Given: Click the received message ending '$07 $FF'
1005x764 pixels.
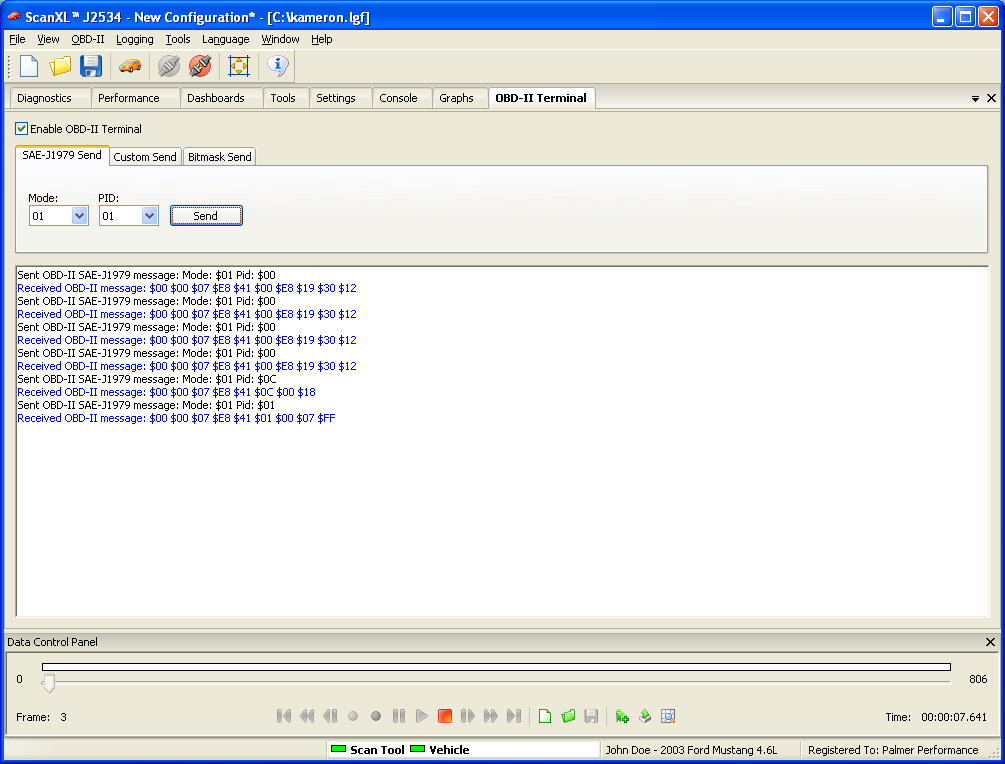Looking at the screenshot, I should point(176,418).
